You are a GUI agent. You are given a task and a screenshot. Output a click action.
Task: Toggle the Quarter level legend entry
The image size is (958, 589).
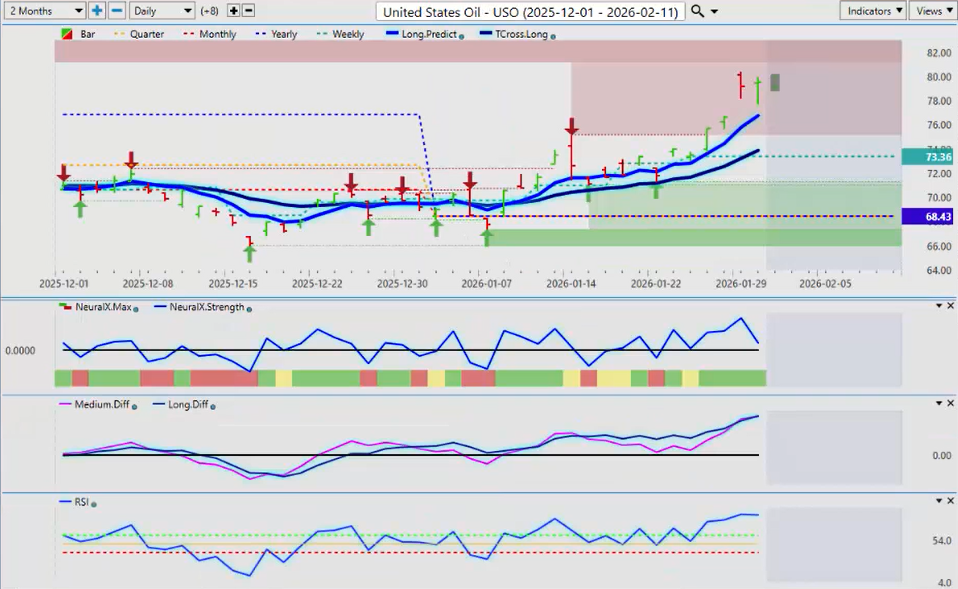139,34
